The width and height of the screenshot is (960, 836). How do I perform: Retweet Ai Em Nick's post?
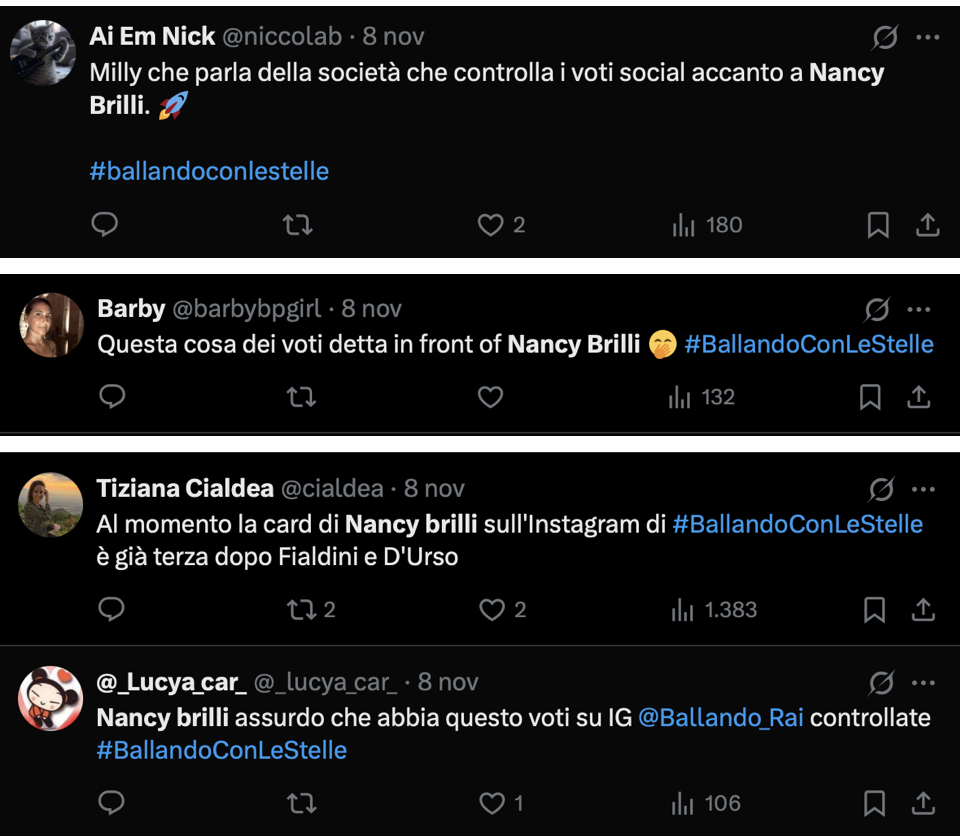click(x=297, y=225)
